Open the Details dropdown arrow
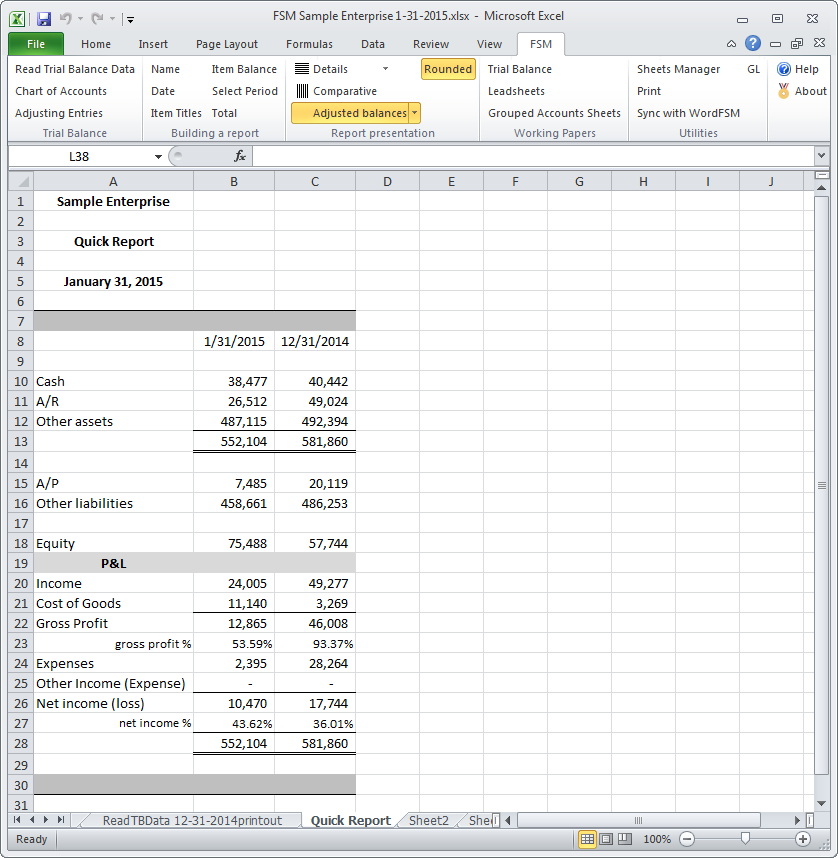The image size is (838, 858). (385, 69)
